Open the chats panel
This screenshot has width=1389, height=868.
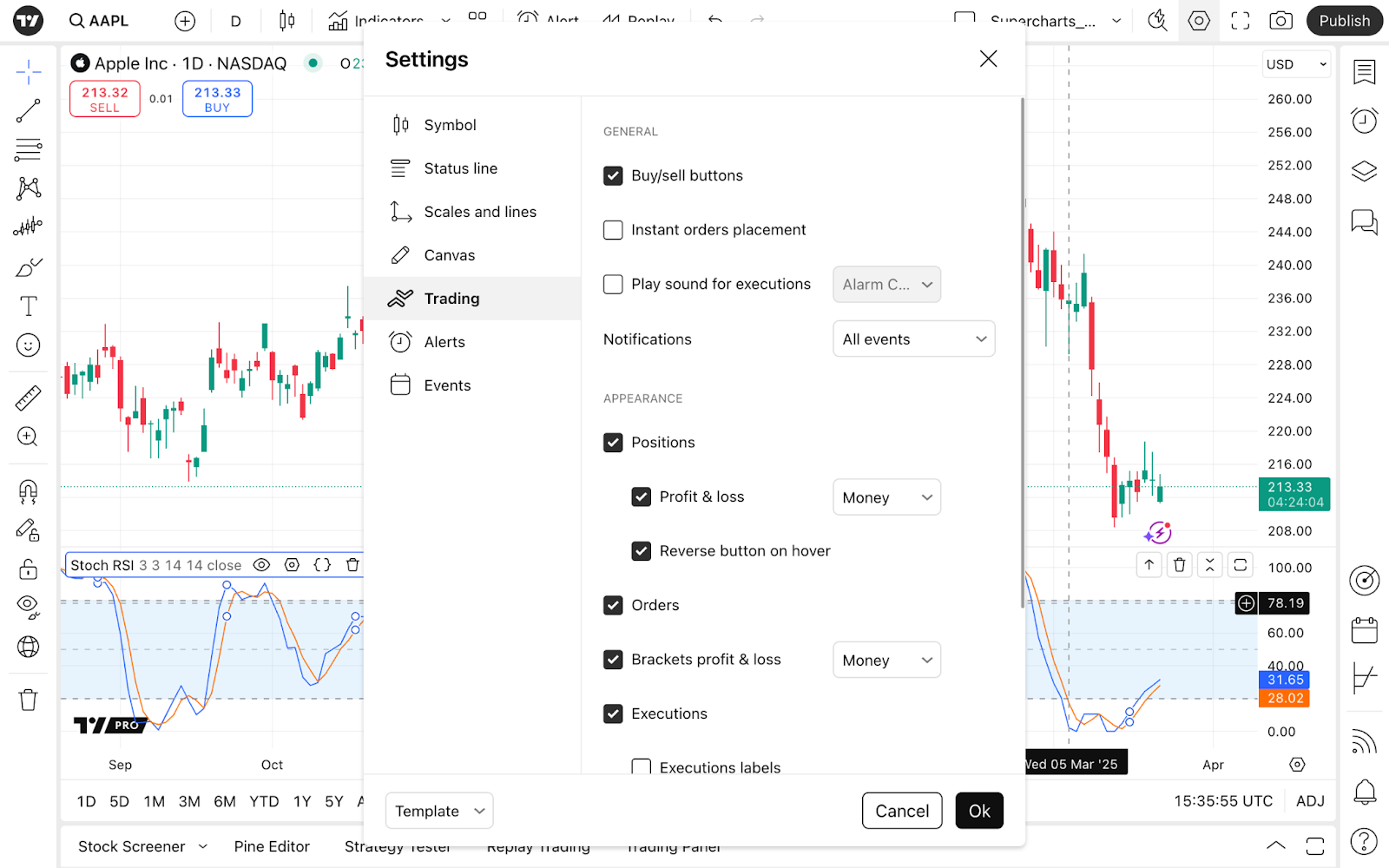(x=1365, y=222)
